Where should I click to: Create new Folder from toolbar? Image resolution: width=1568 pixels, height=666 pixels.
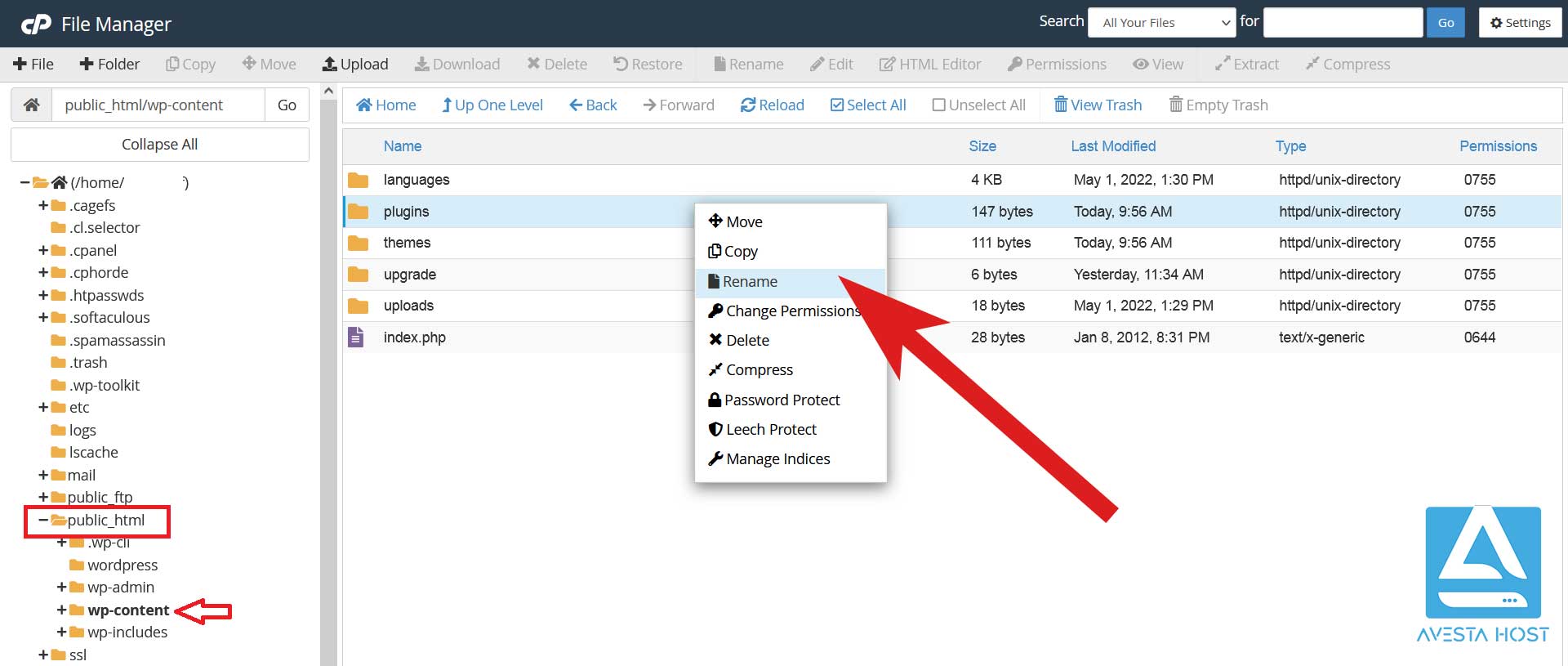point(109,64)
